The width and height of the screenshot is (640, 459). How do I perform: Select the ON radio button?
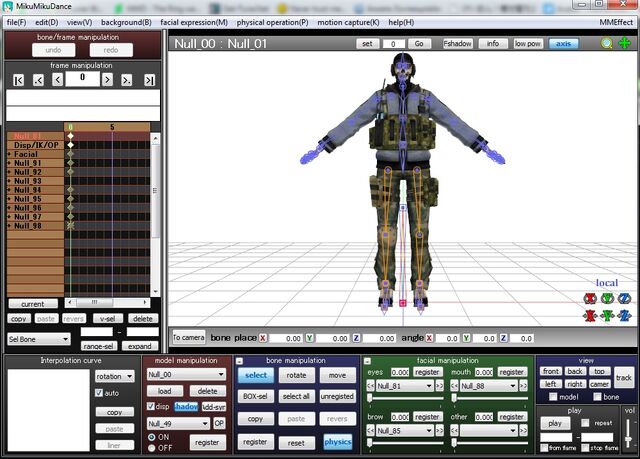tap(152, 437)
